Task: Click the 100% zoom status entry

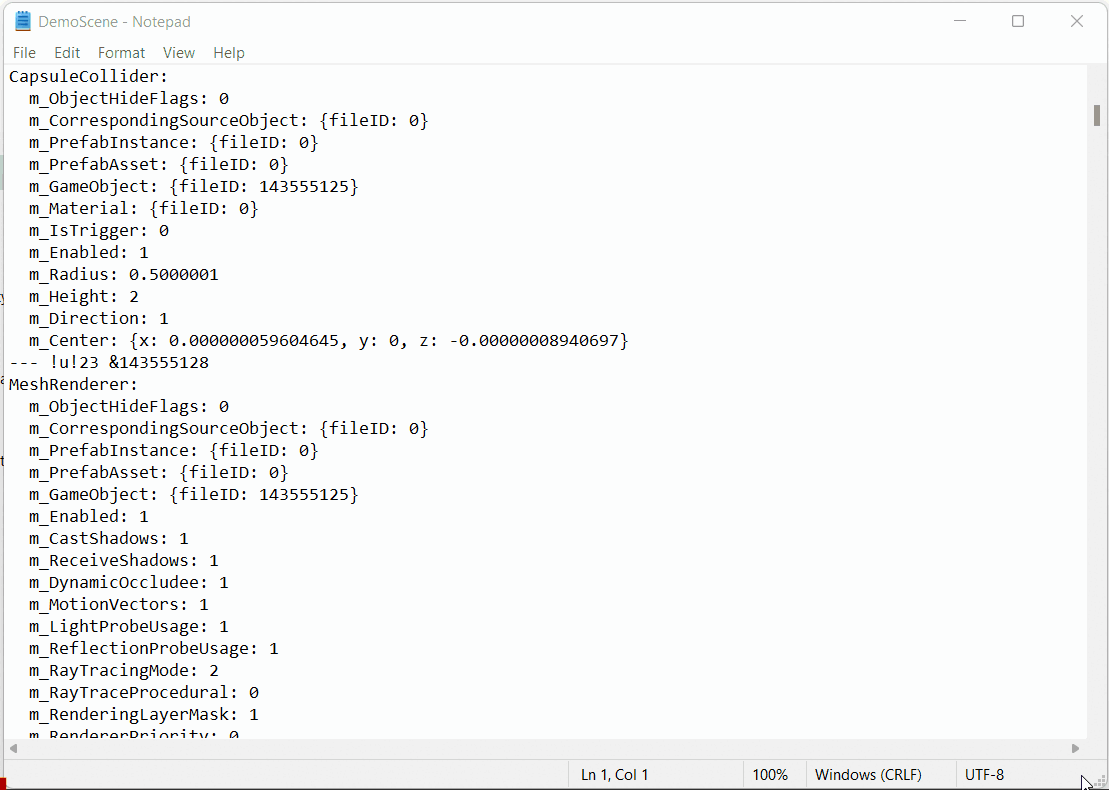Action: coord(770,774)
